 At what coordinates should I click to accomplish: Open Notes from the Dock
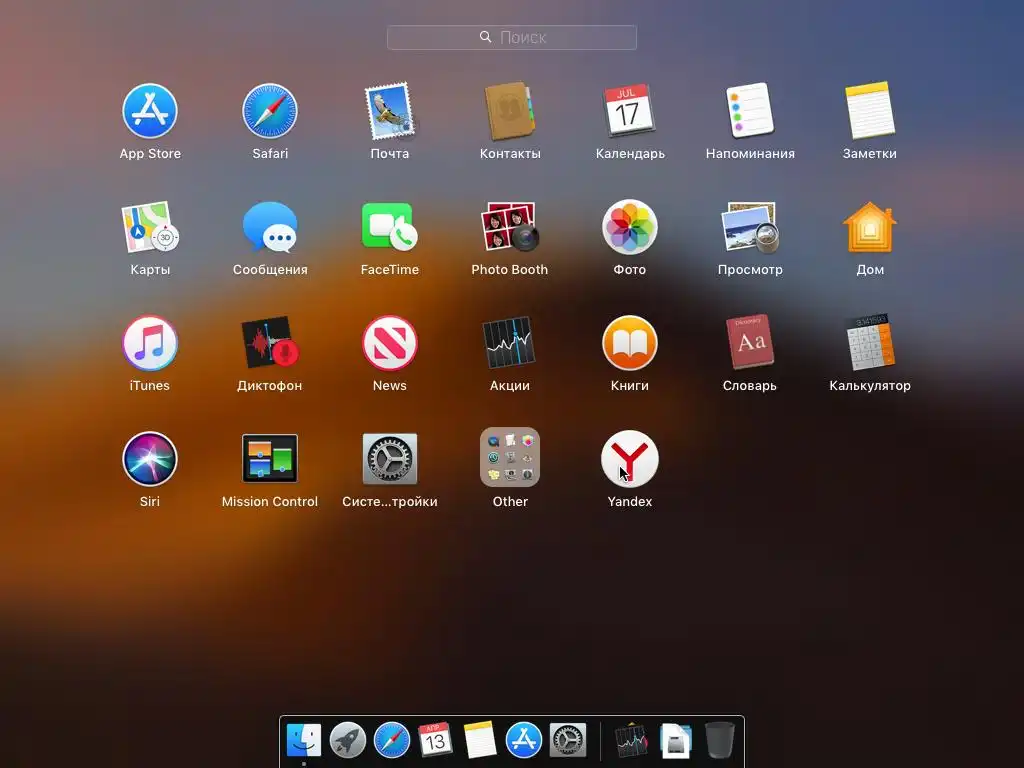[479, 741]
